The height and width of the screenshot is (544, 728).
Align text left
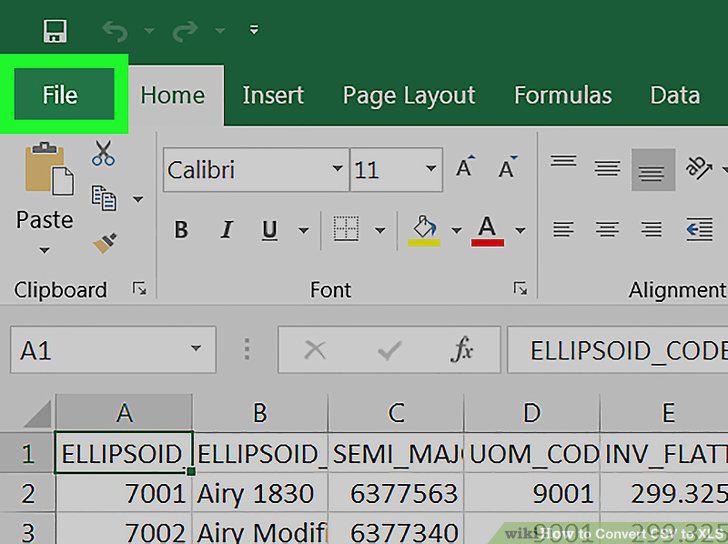pos(563,229)
